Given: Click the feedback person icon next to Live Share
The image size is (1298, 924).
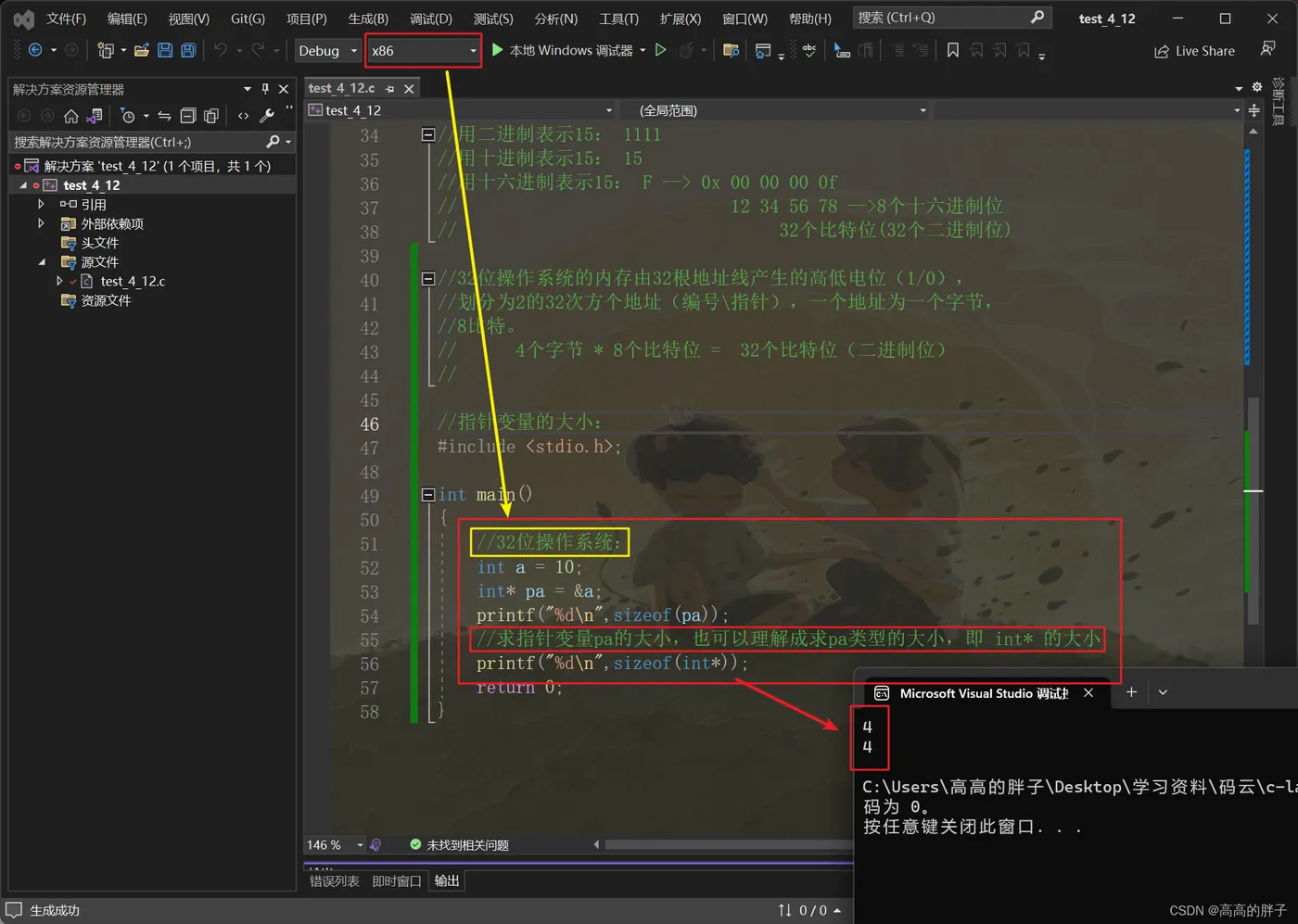Looking at the screenshot, I should pyautogui.click(x=1267, y=49).
